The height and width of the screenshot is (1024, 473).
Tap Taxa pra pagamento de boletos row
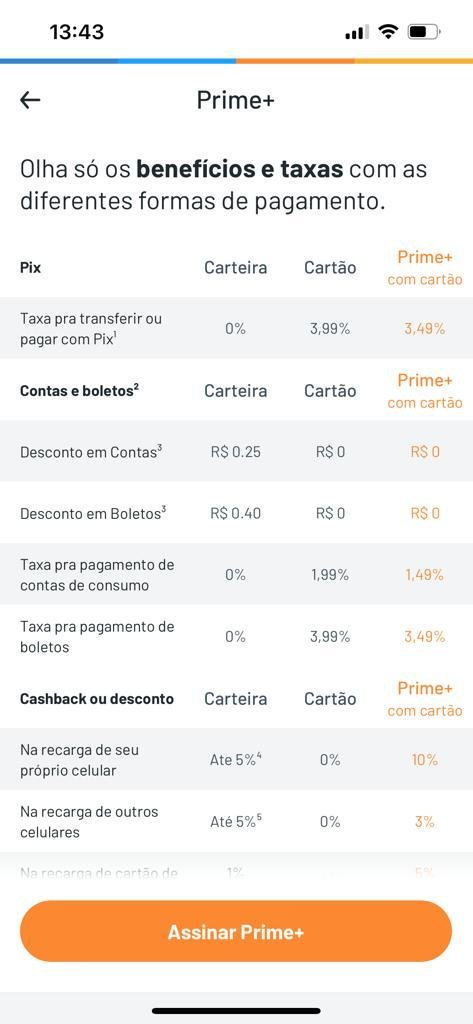coord(236,637)
